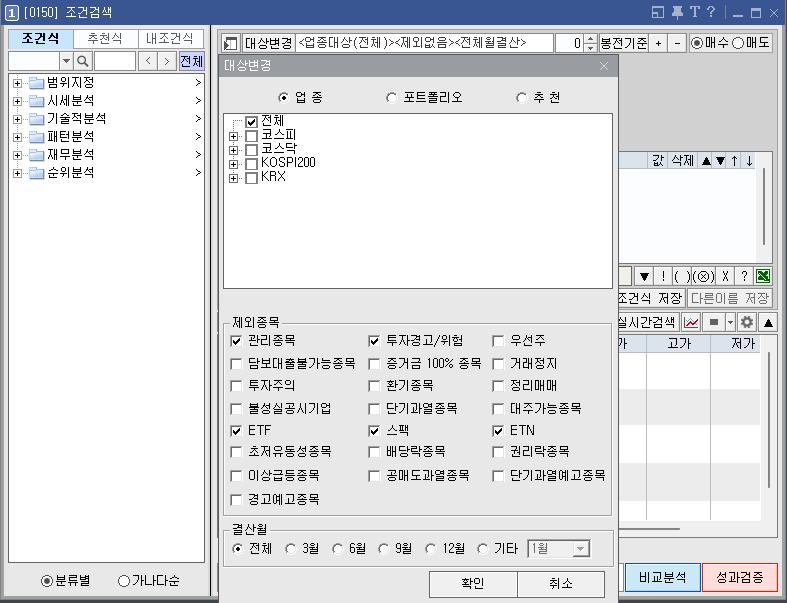This screenshot has width=787, height=603.
Task: Enable the 우선주 exclusion checkbox
Action: (x=498, y=341)
